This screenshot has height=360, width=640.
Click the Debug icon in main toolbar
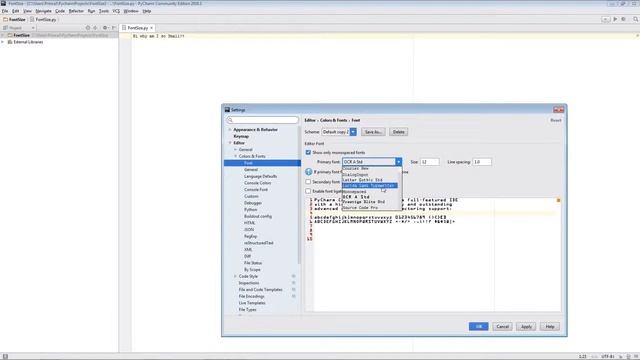tap(623, 19)
